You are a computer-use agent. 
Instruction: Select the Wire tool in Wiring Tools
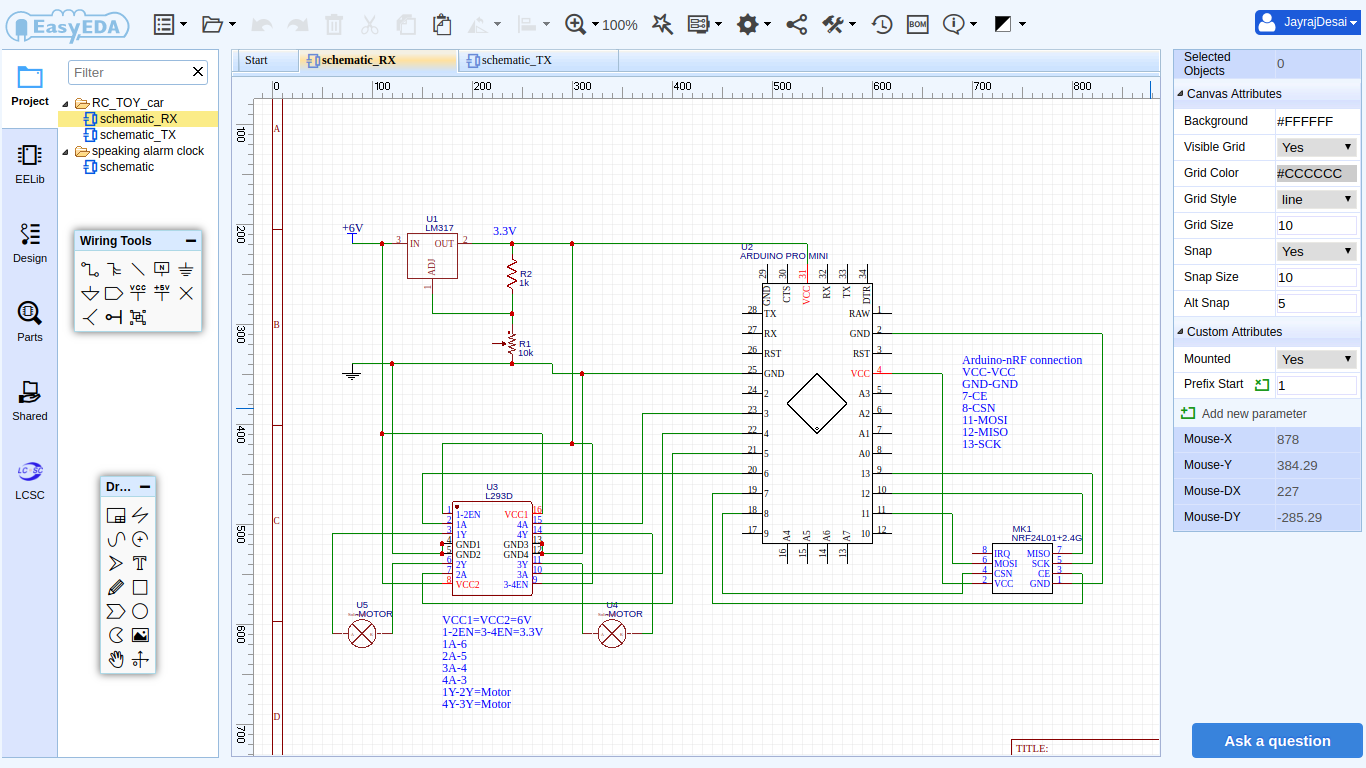click(x=90, y=269)
